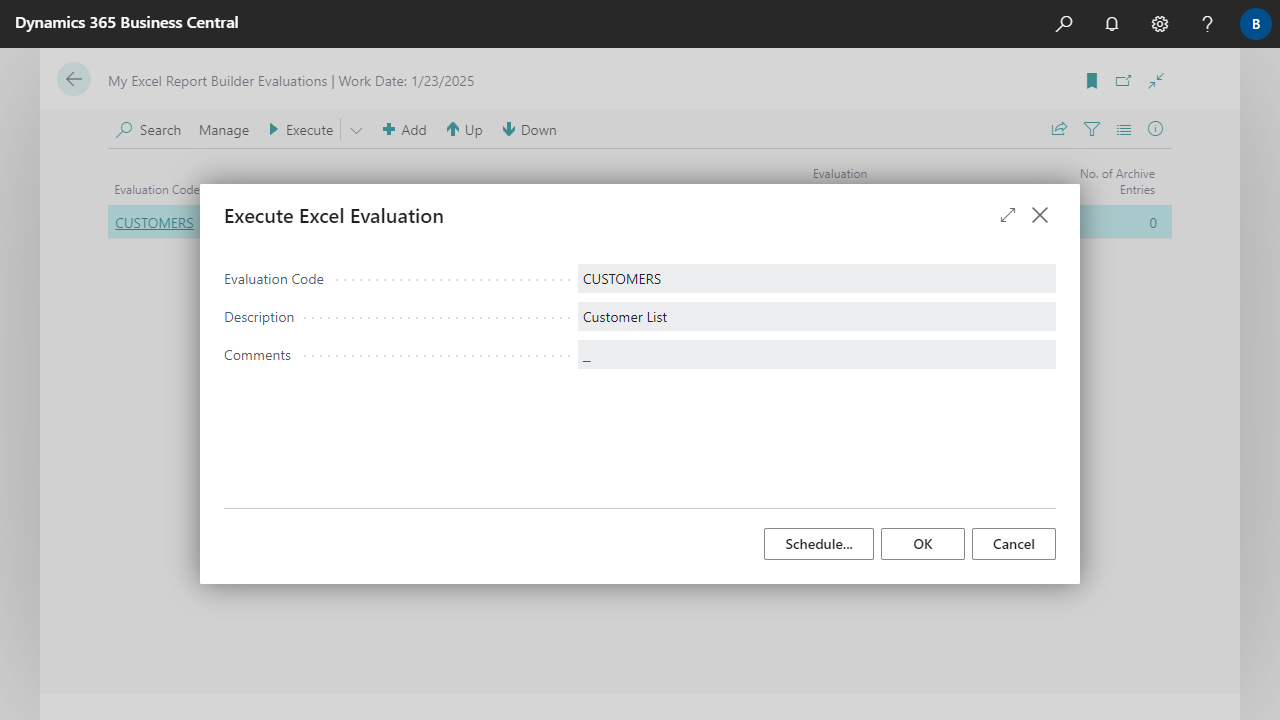Screen dimensions: 1280x720
Task: Bookmark this page
Action: point(1092,81)
